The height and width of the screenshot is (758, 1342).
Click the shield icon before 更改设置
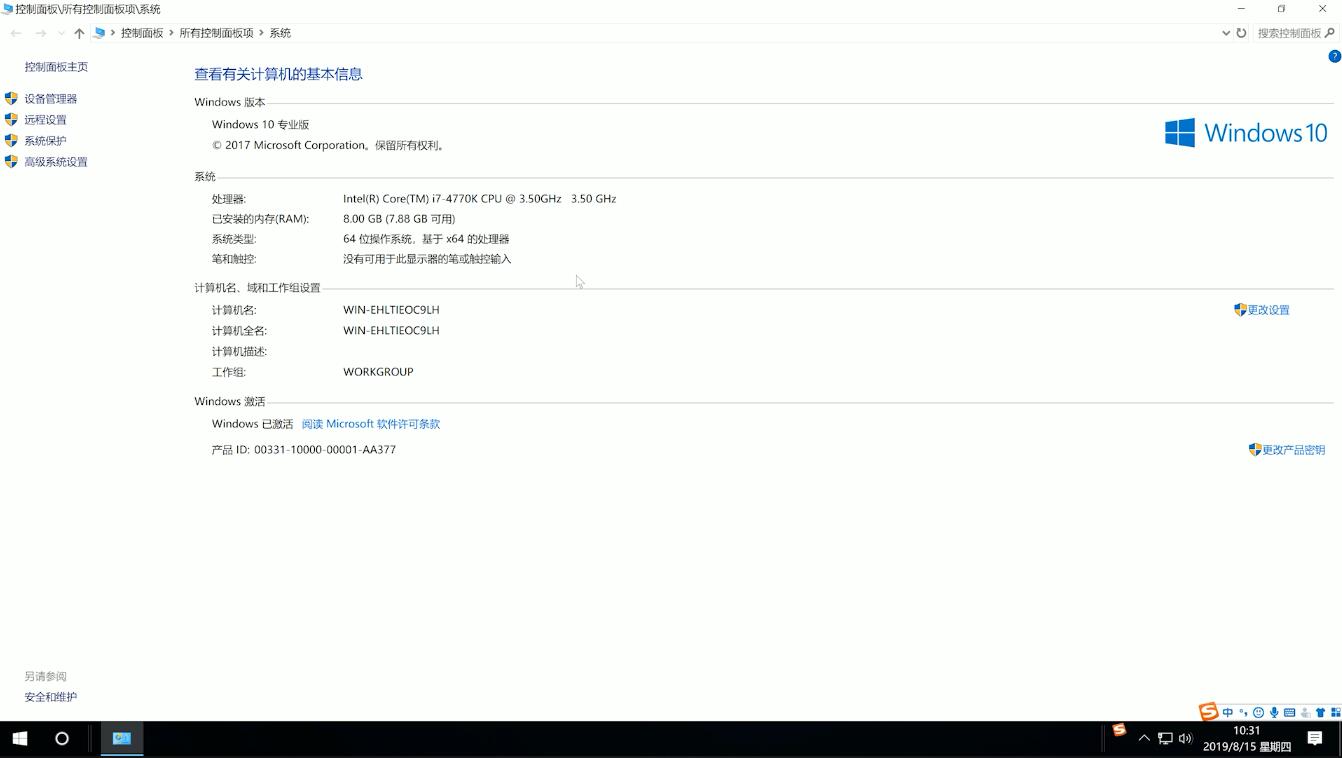(x=1240, y=310)
